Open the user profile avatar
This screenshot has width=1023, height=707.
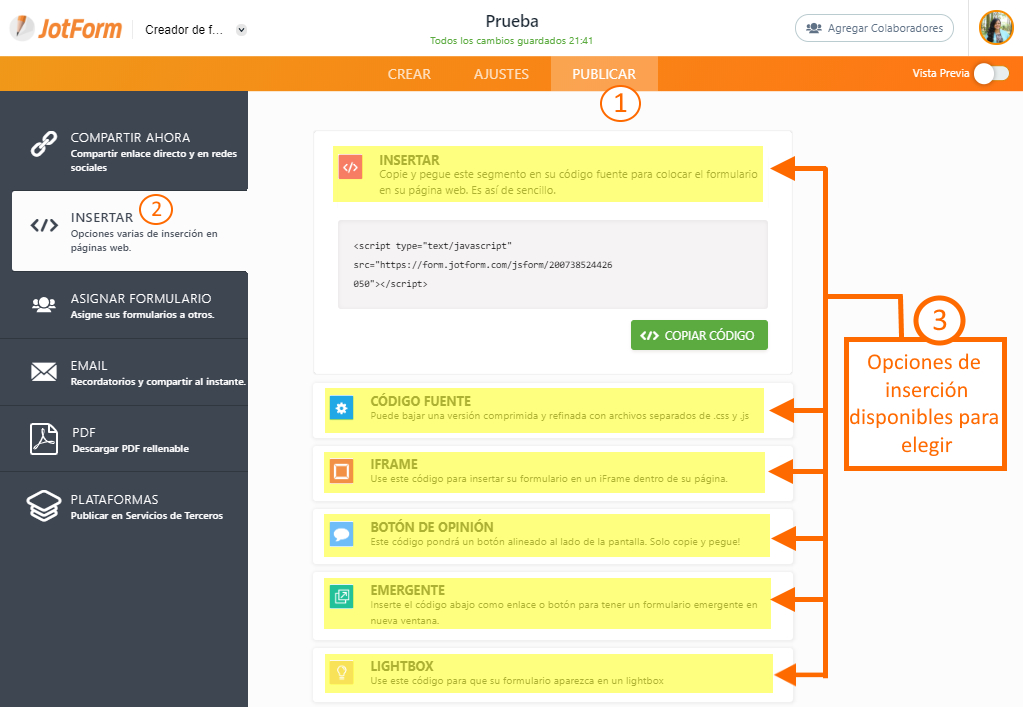click(996, 28)
